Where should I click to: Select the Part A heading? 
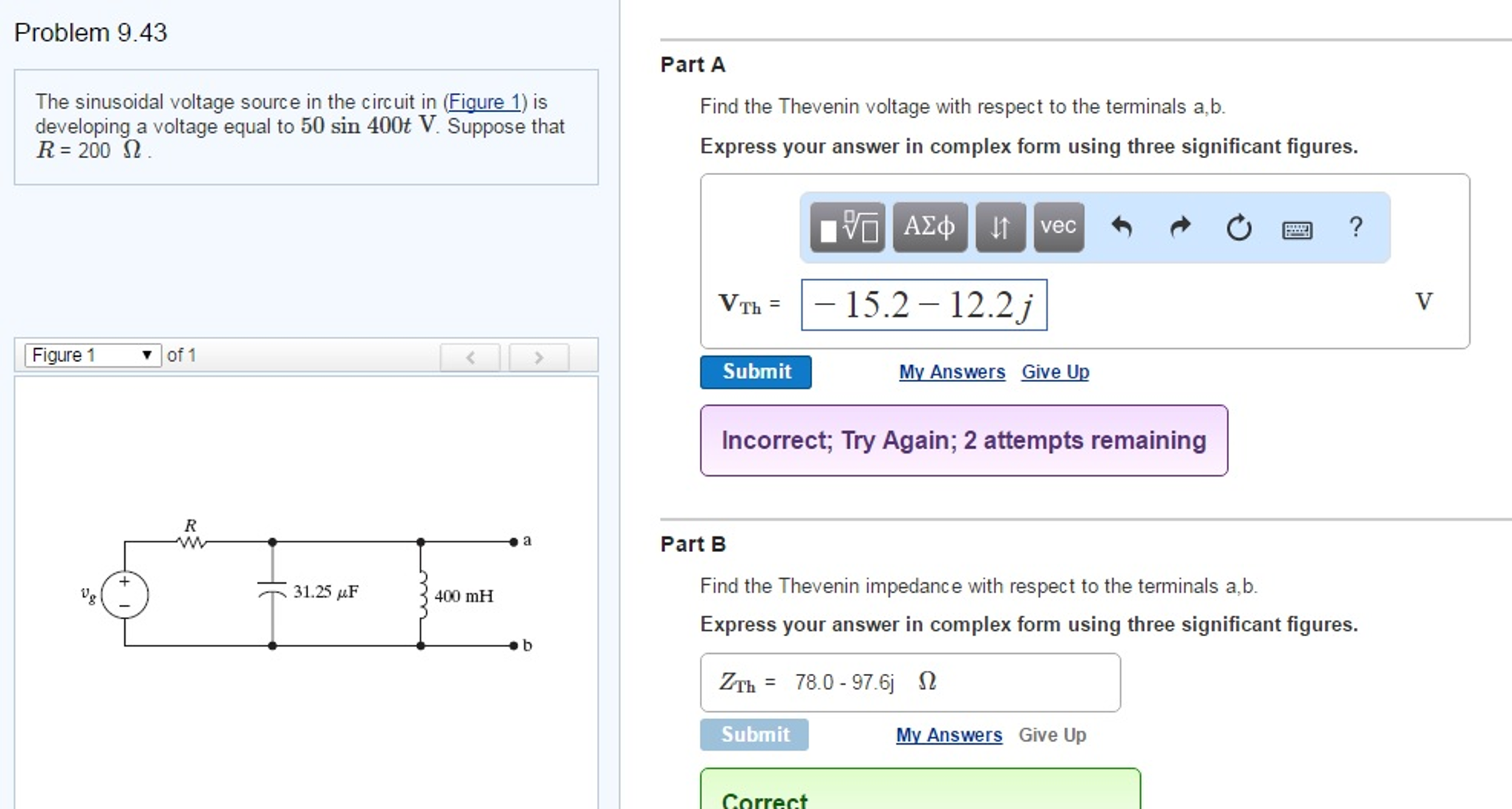(x=692, y=64)
